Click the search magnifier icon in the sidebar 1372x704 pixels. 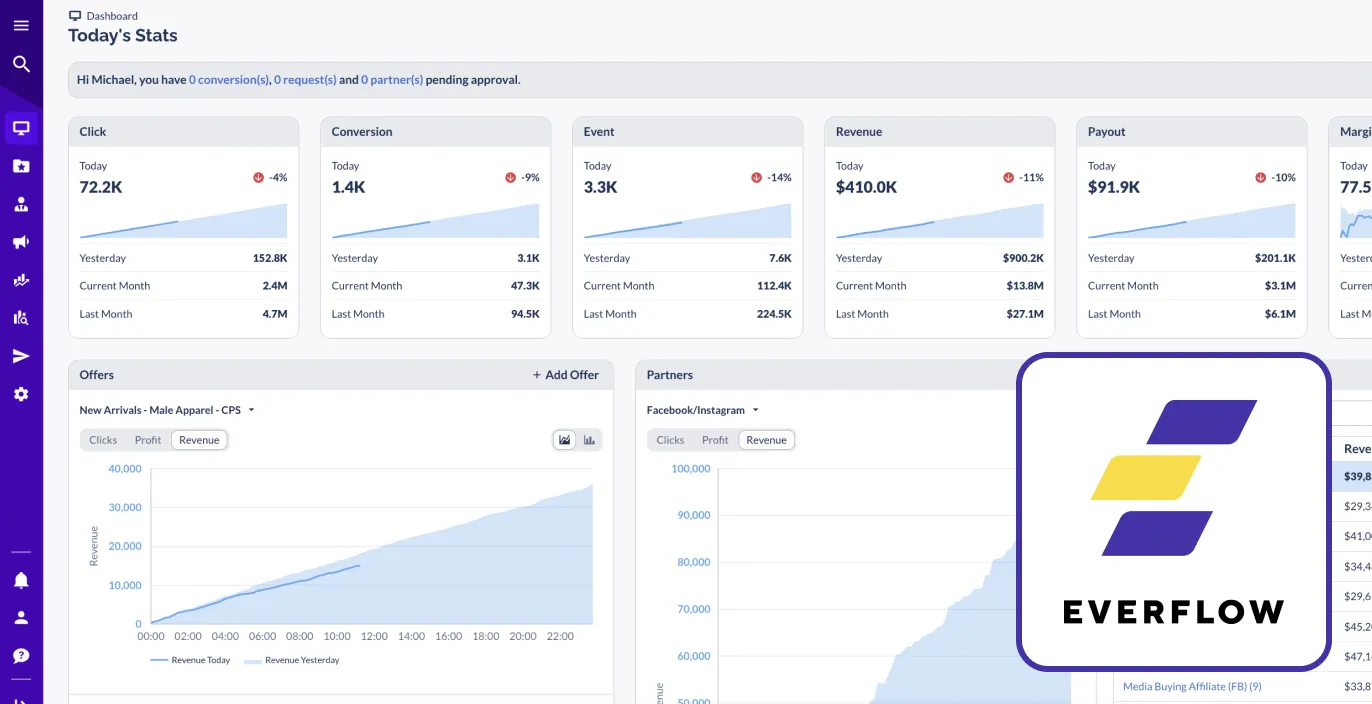click(21, 65)
